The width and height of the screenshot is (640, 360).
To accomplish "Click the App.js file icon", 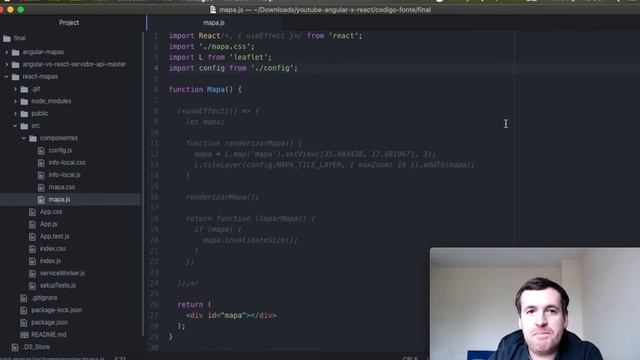I will pyautogui.click(x=33, y=224).
